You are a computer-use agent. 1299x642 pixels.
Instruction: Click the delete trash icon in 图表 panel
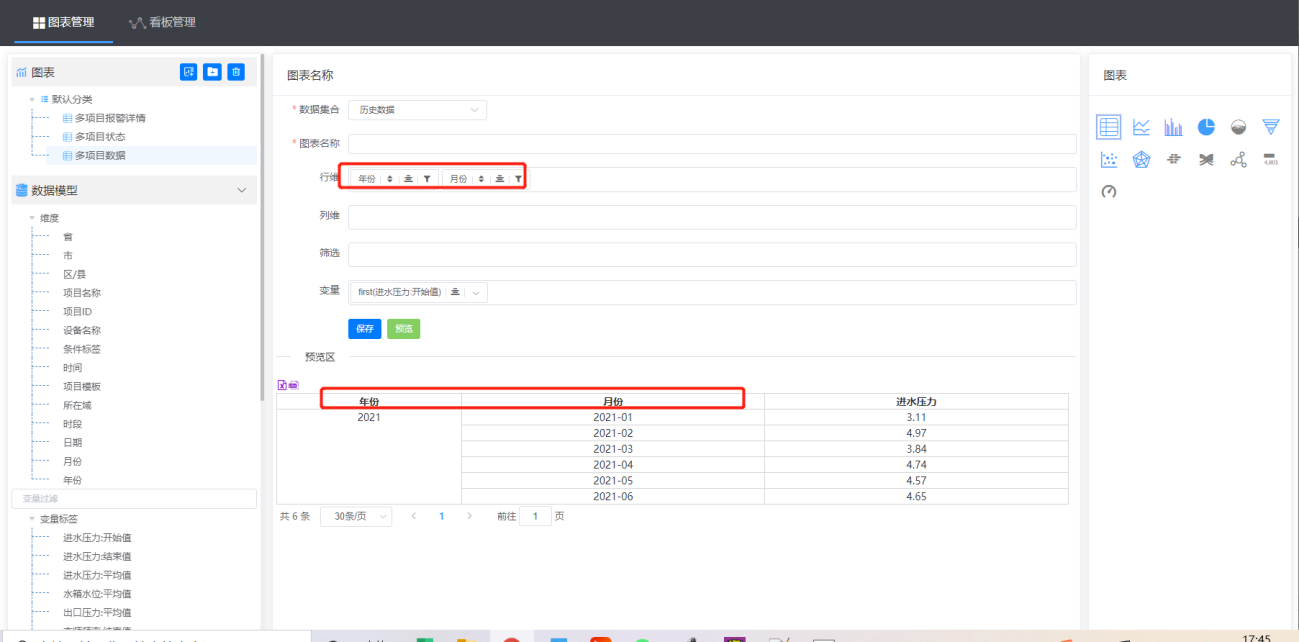point(236,72)
